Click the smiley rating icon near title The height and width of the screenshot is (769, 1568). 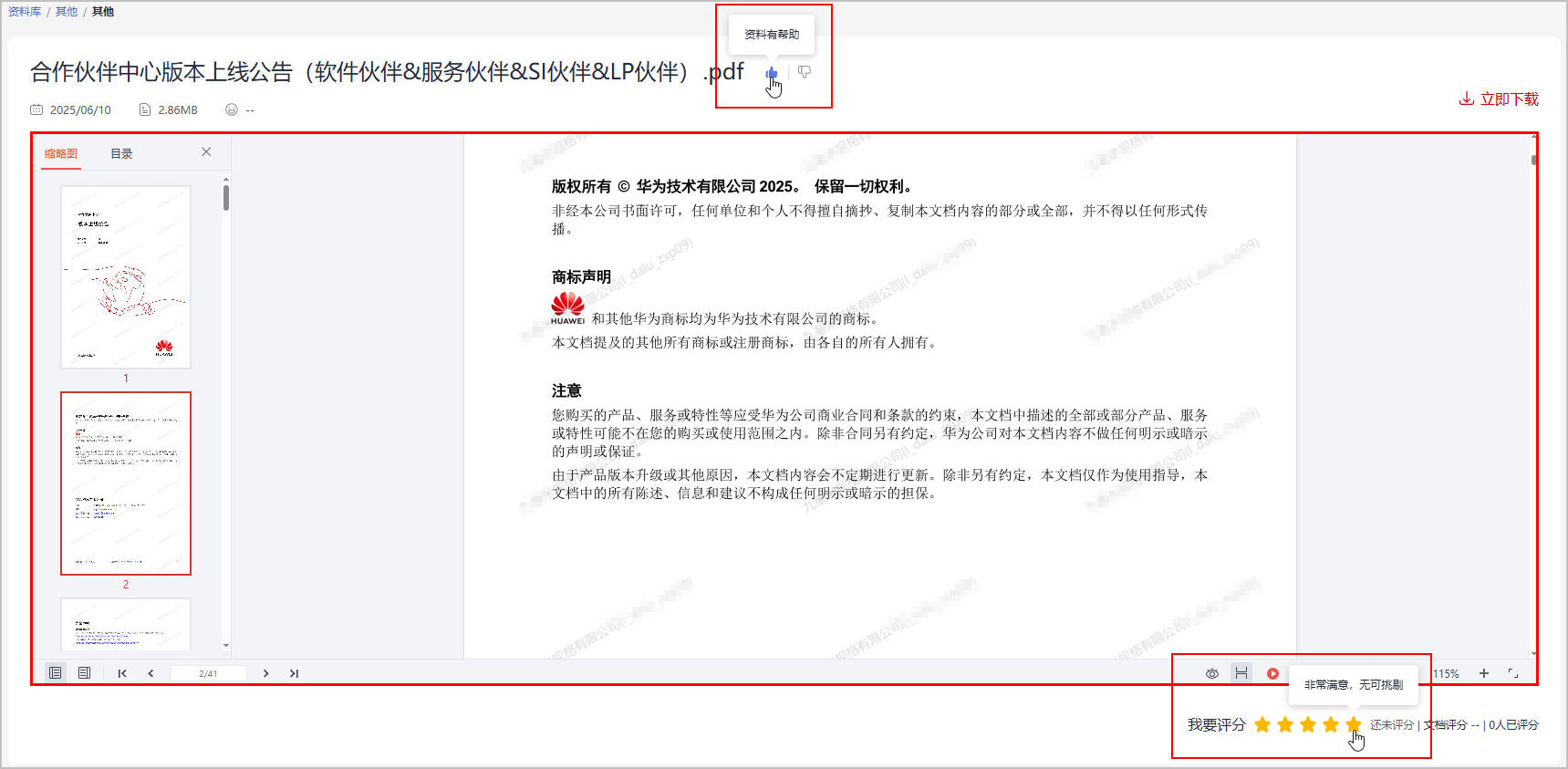pos(232,109)
